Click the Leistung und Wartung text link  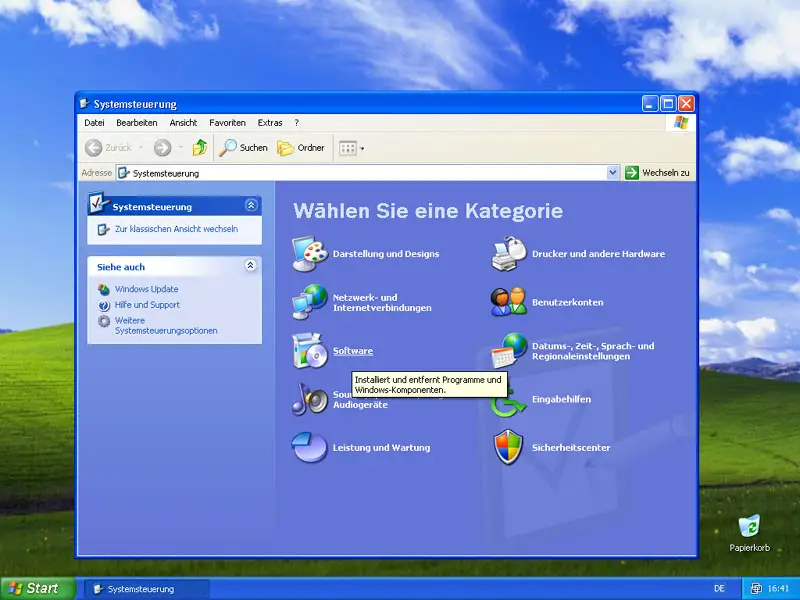[381, 448]
